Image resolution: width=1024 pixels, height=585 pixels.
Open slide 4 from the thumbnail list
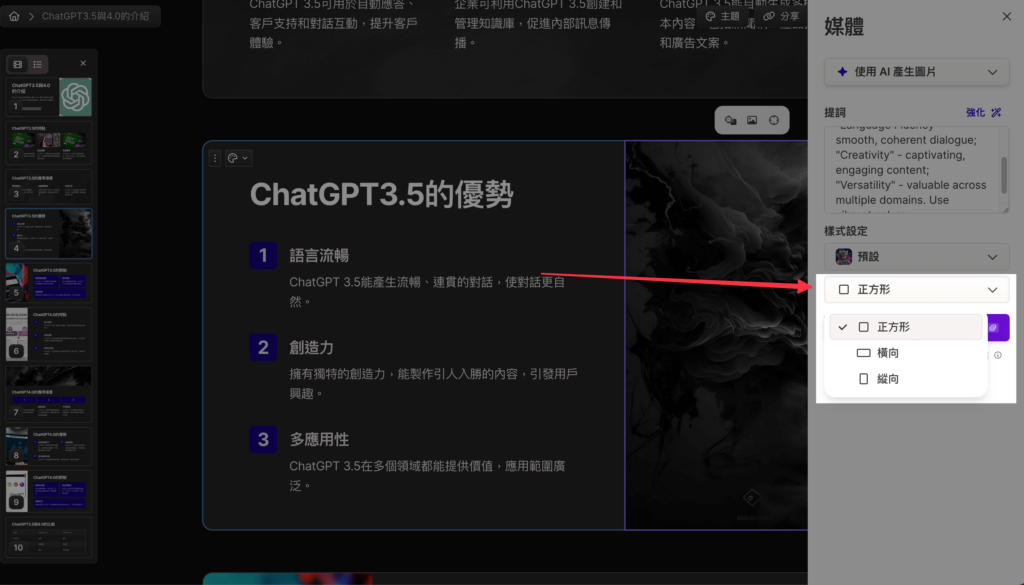click(x=48, y=233)
